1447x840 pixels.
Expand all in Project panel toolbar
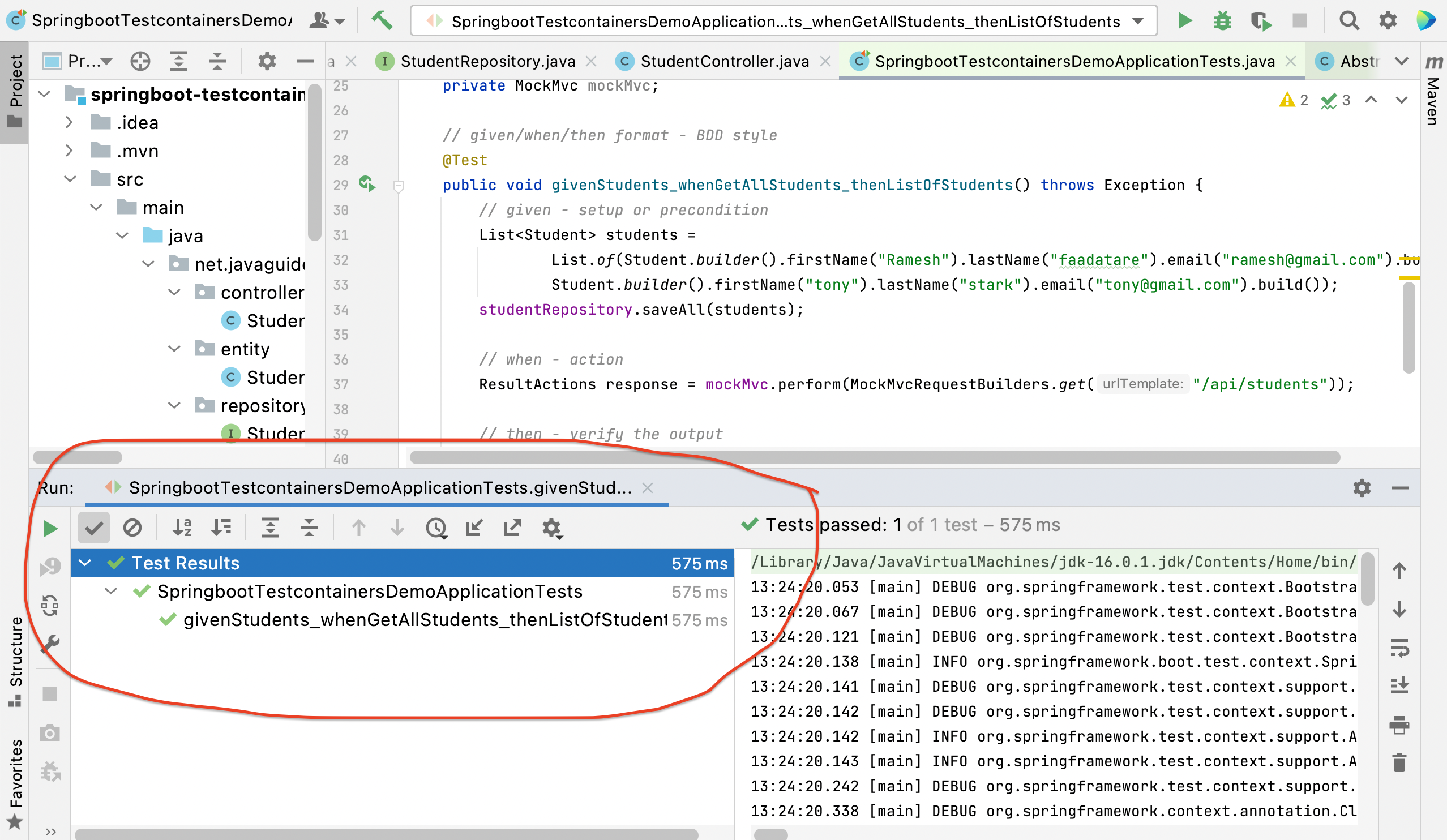pos(178,61)
